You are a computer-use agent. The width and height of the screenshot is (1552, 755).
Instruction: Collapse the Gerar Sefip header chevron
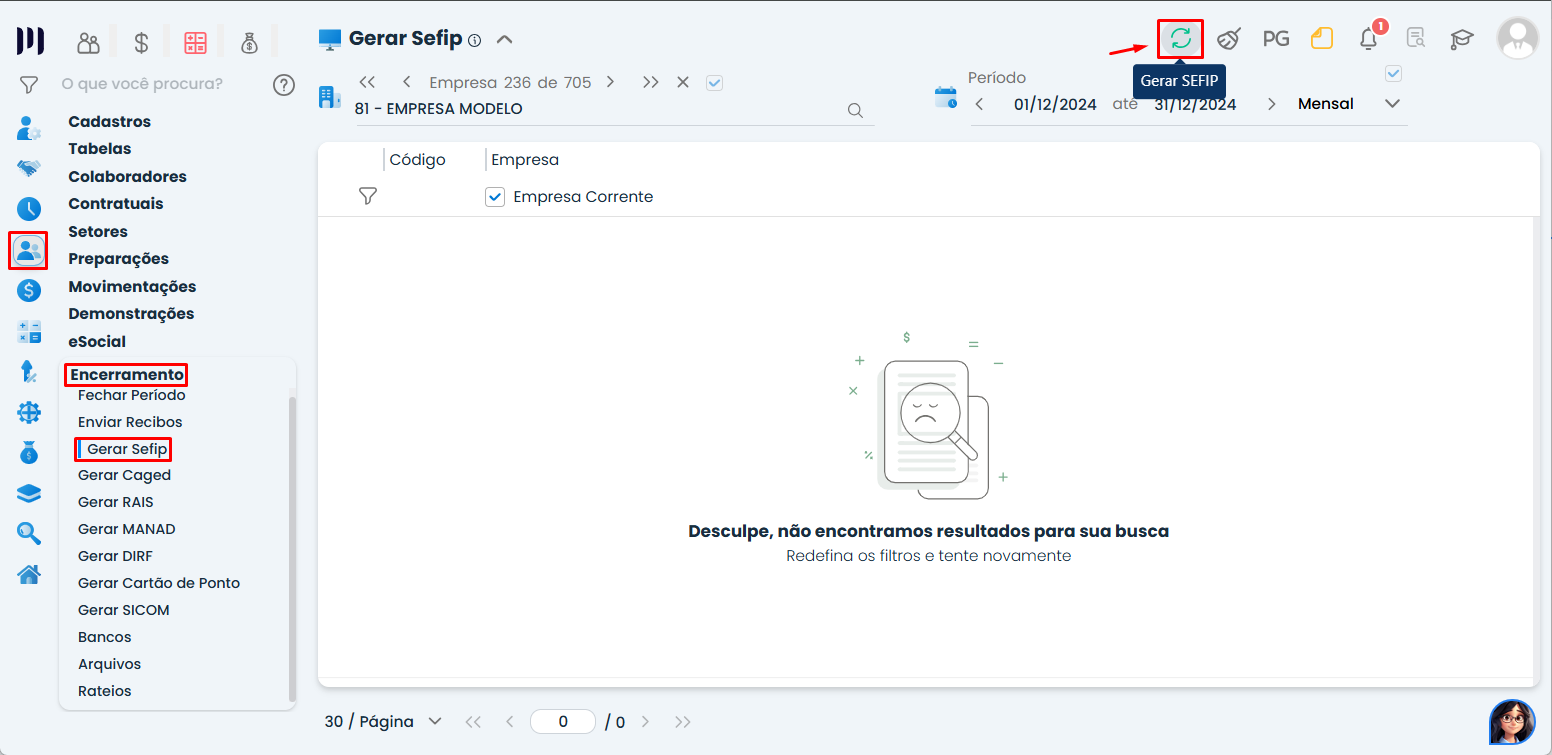click(x=505, y=39)
